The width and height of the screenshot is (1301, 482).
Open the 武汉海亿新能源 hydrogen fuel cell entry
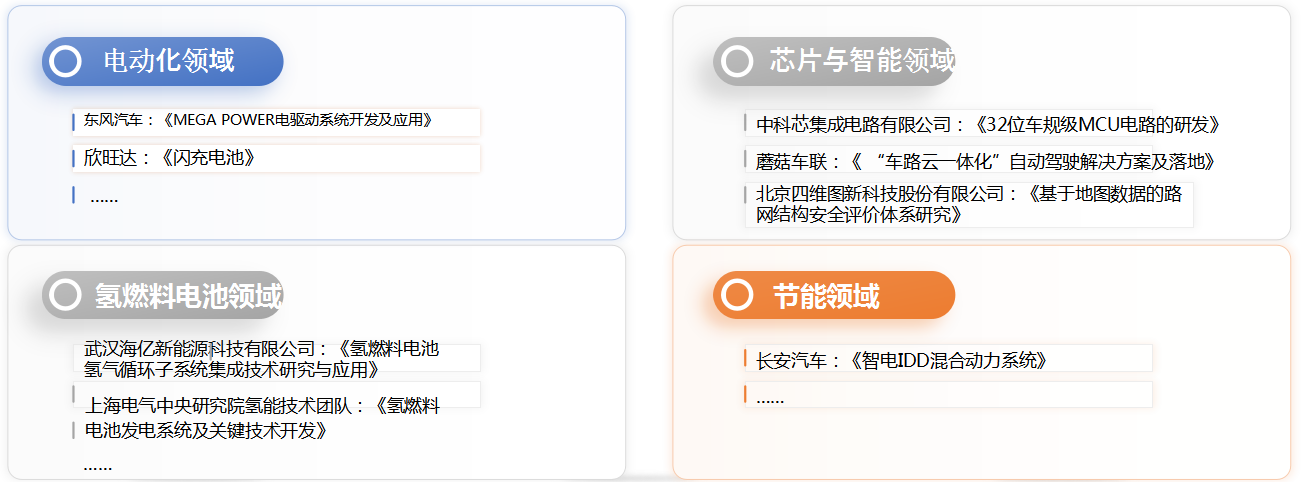(x=262, y=359)
